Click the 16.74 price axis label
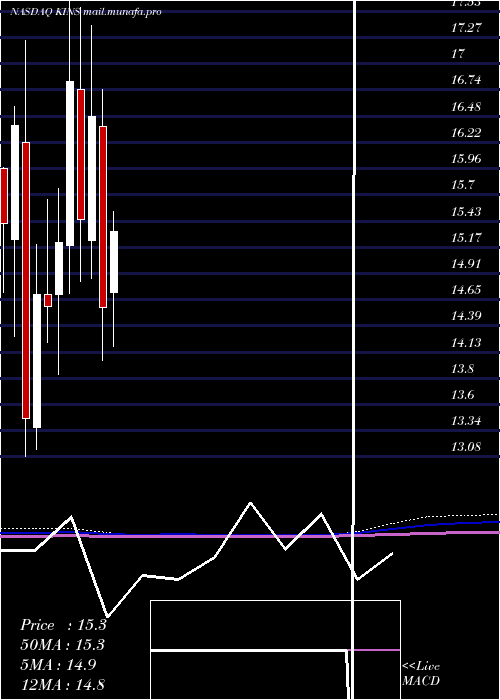 (x=466, y=80)
